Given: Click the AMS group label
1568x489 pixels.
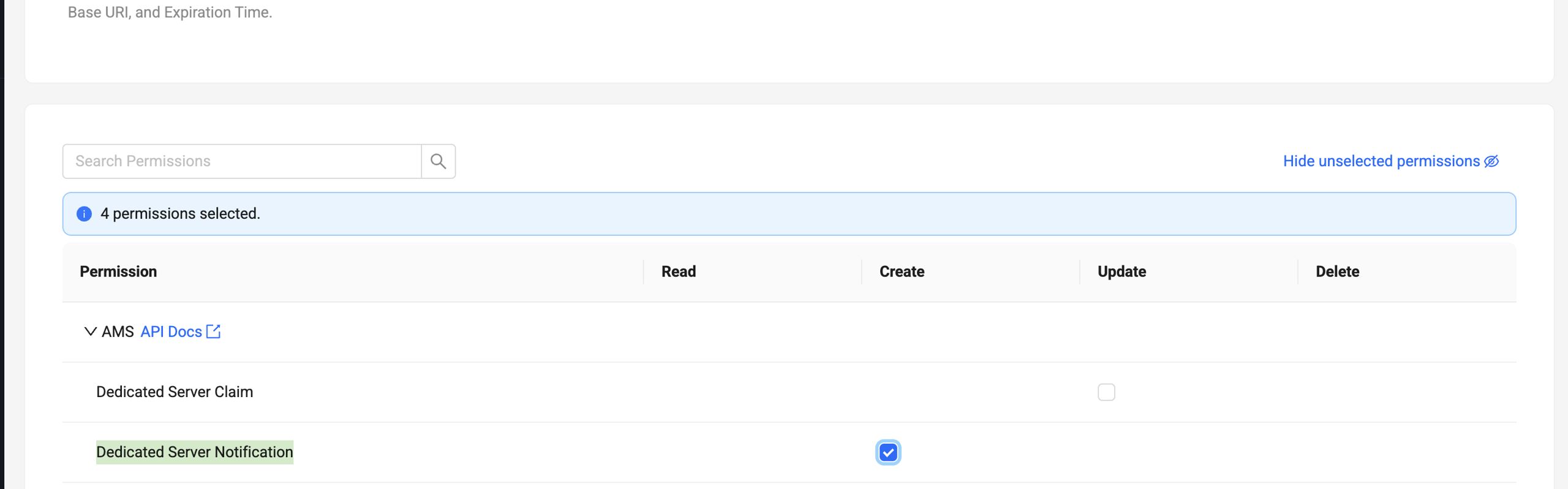Looking at the screenshot, I should (x=118, y=332).
